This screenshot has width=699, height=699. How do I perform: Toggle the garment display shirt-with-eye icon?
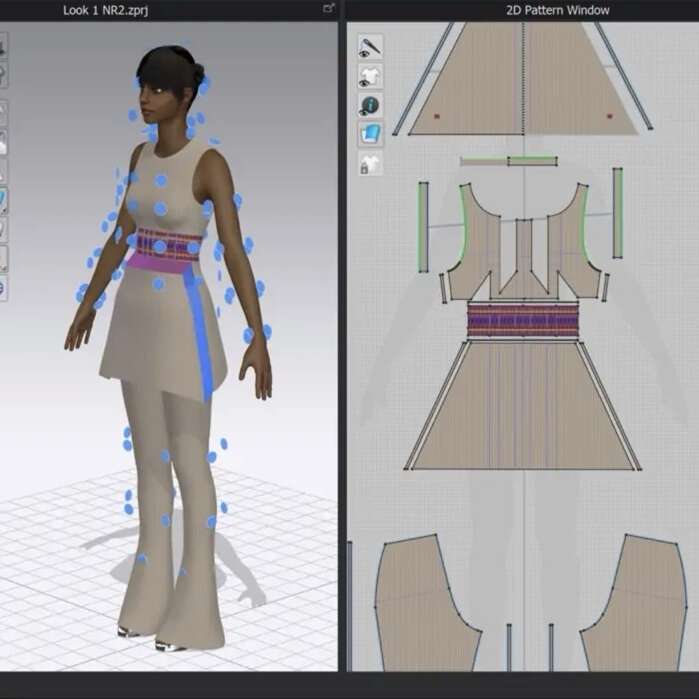coord(370,76)
